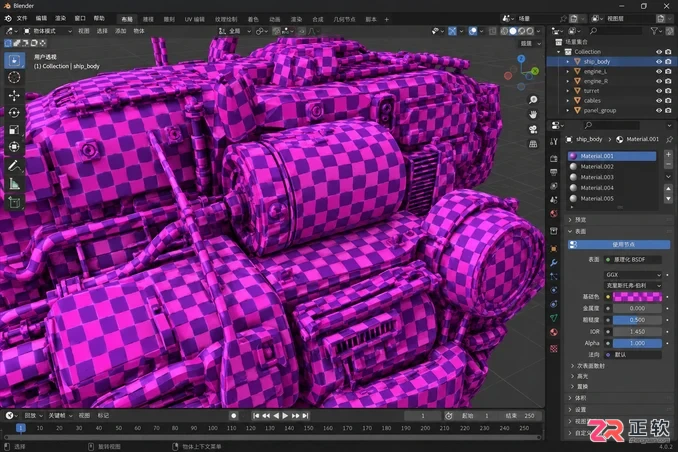Open the Physics properties tab
Image resolution: width=678 pixels, height=452 pixels.
554,290
